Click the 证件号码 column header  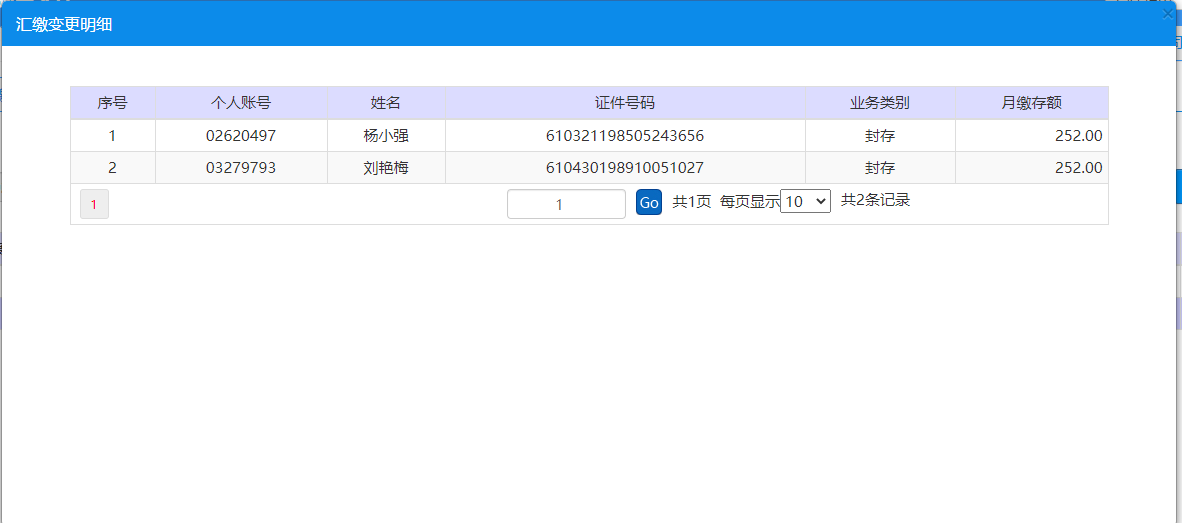(625, 103)
